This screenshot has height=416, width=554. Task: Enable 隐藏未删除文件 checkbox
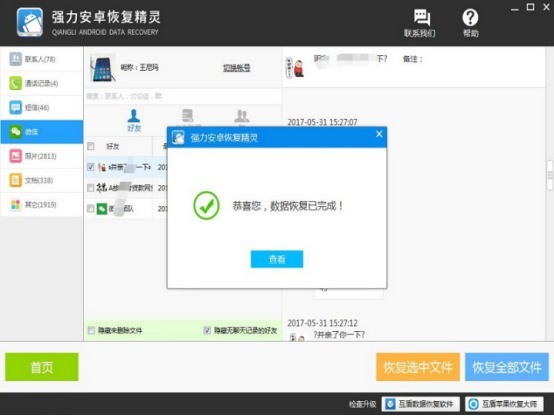[x=91, y=330]
